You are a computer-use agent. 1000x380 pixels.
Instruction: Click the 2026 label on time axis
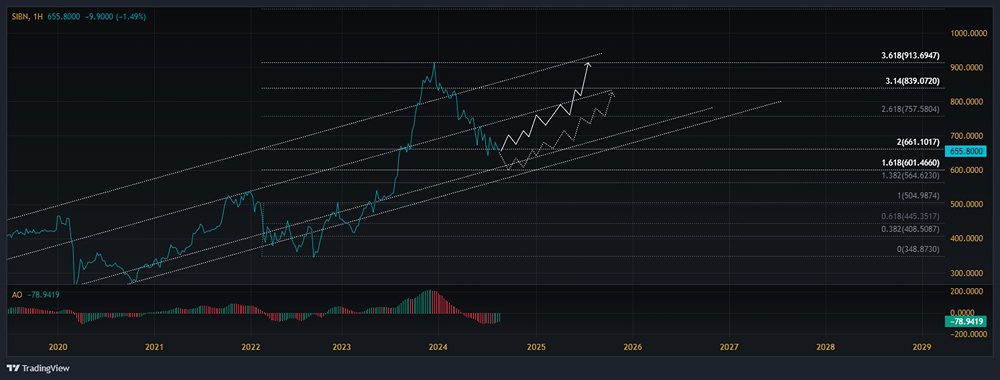click(x=632, y=347)
